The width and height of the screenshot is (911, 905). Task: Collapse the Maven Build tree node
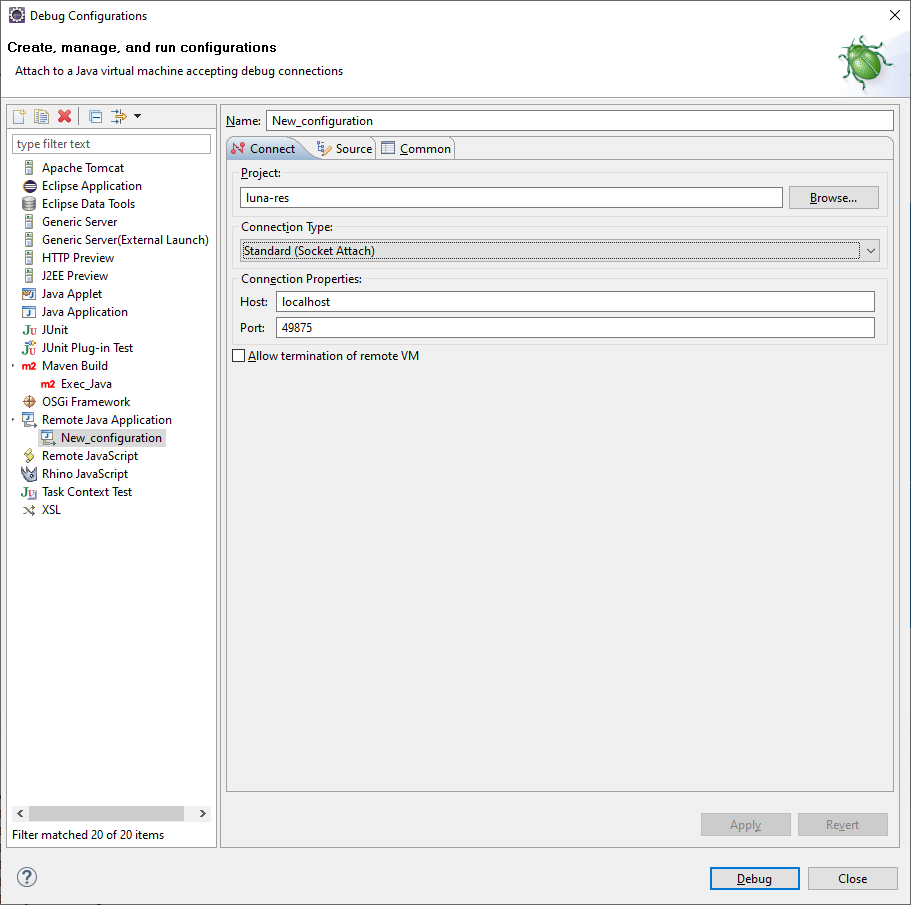tap(13, 366)
